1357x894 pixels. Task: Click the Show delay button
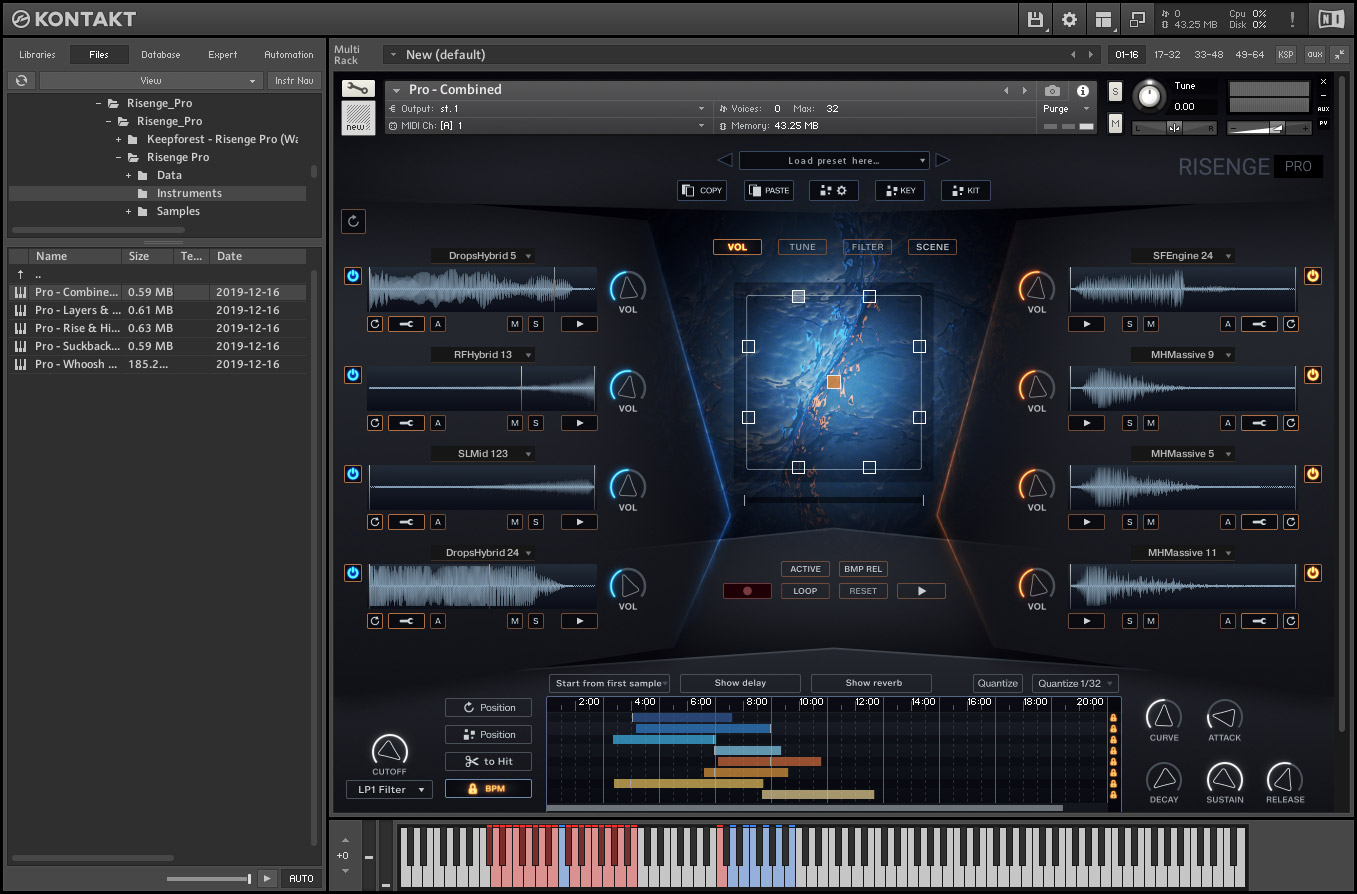click(x=740, y=684)
